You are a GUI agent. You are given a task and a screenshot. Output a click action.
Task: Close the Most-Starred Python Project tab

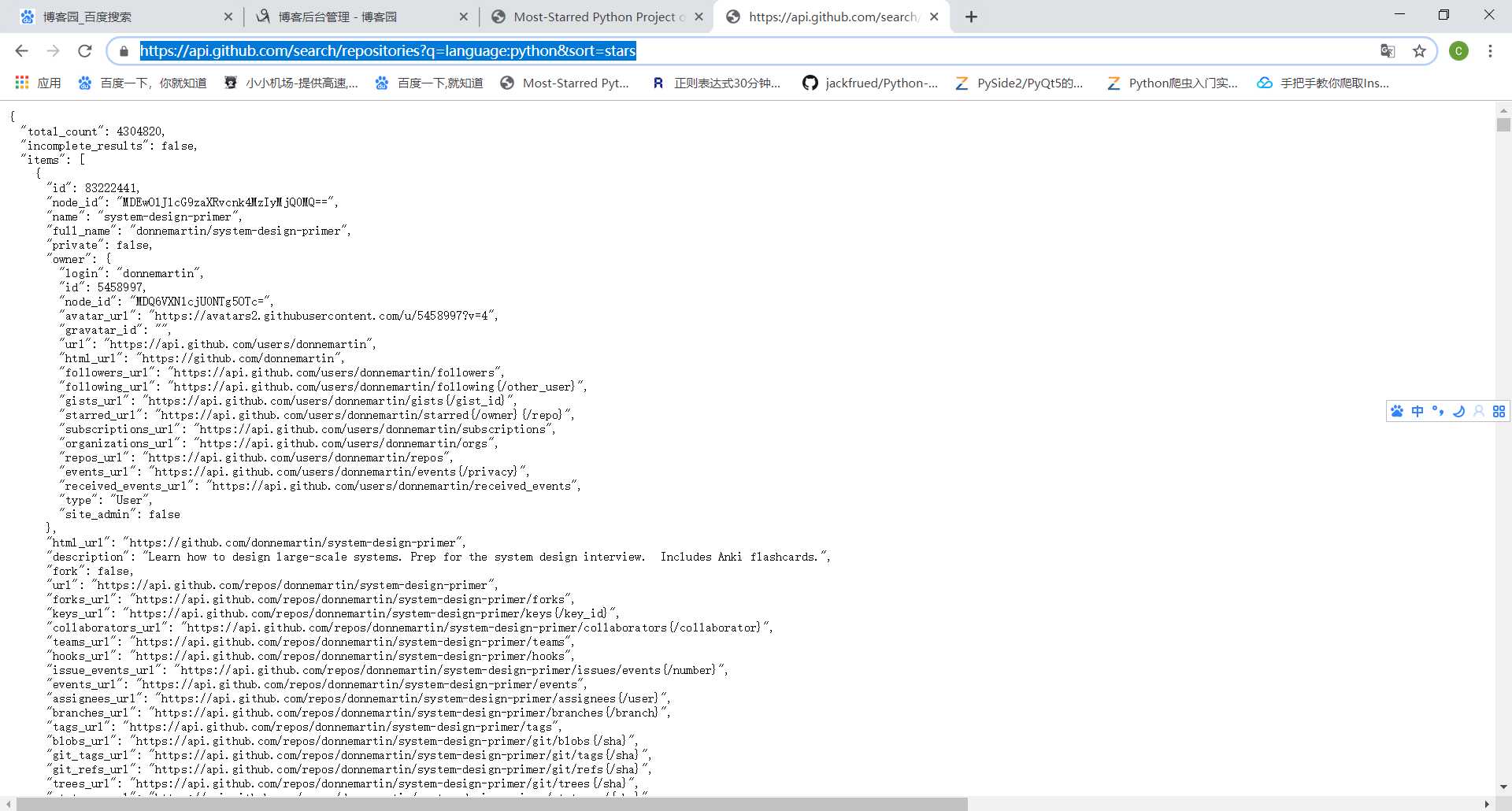(699, 17)
